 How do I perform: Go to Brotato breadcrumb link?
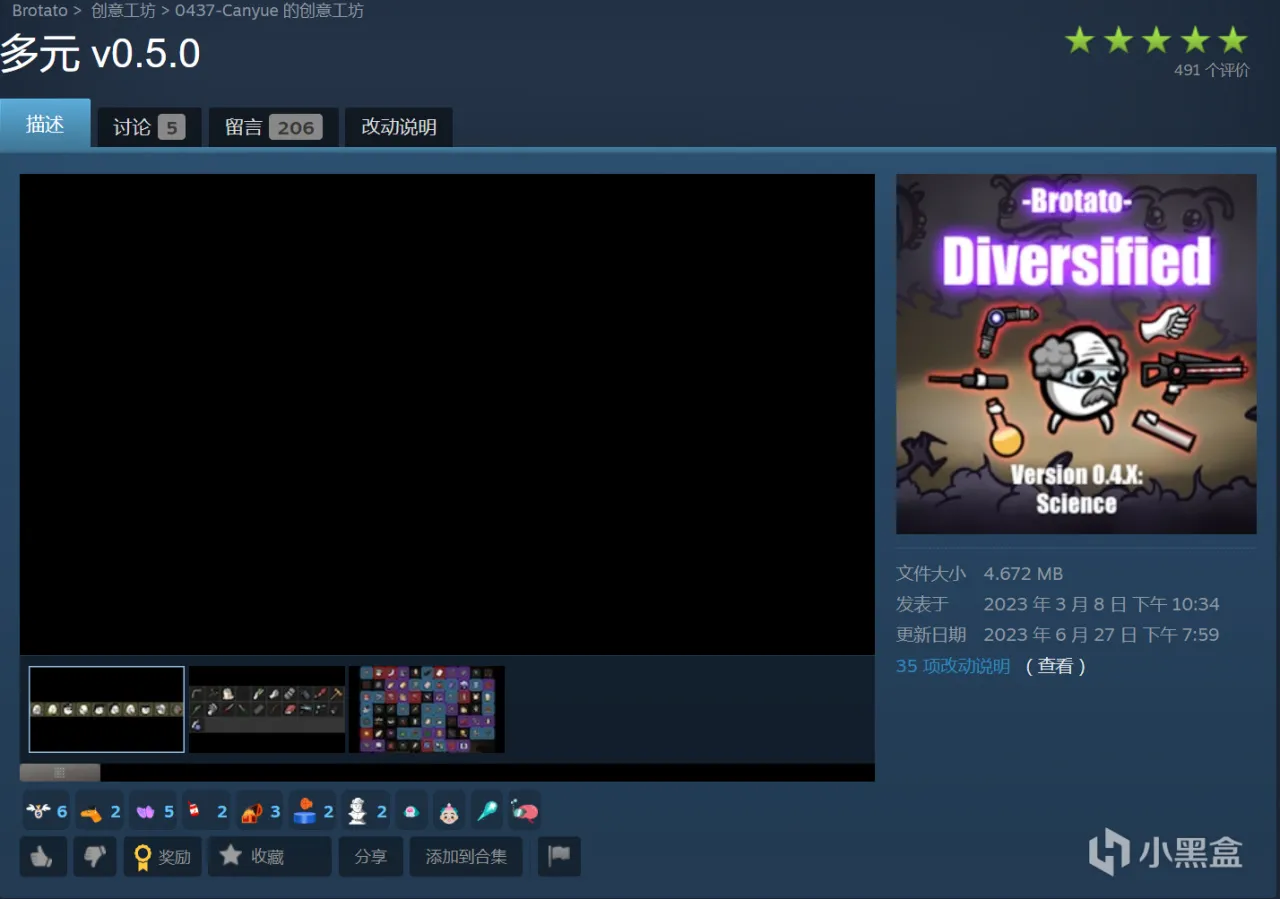(x=40, y=11)
